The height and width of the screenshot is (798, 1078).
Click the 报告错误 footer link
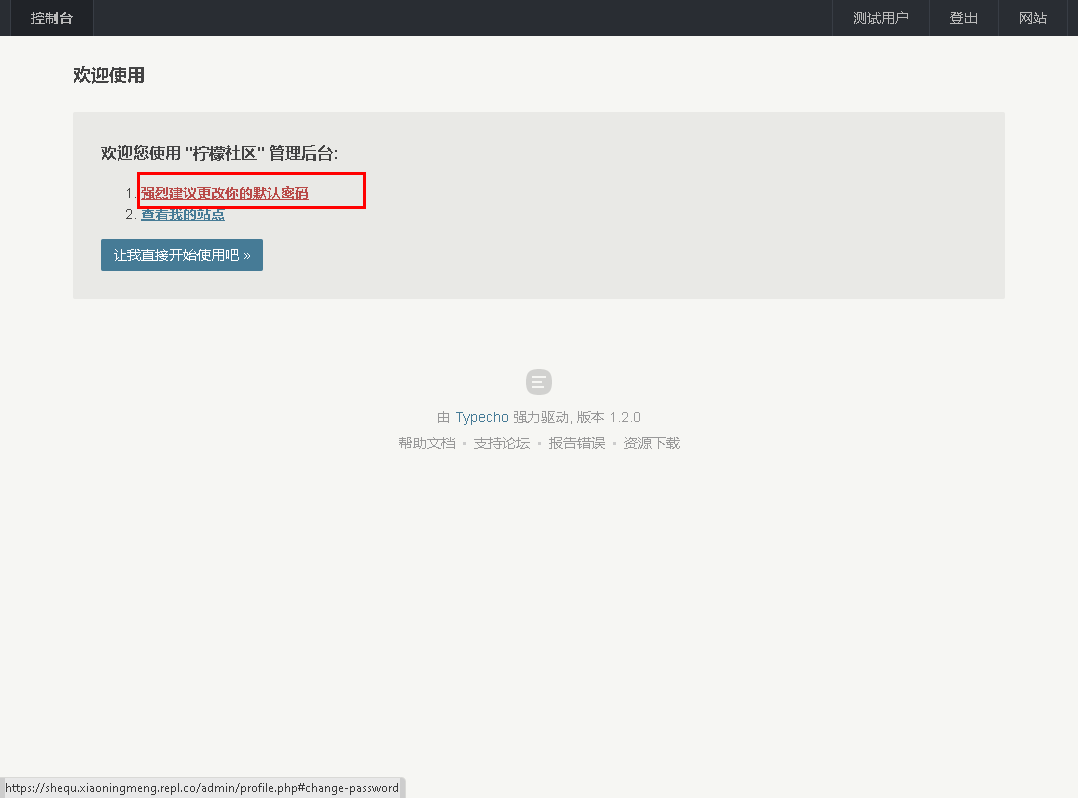click(x=577, y=443)
